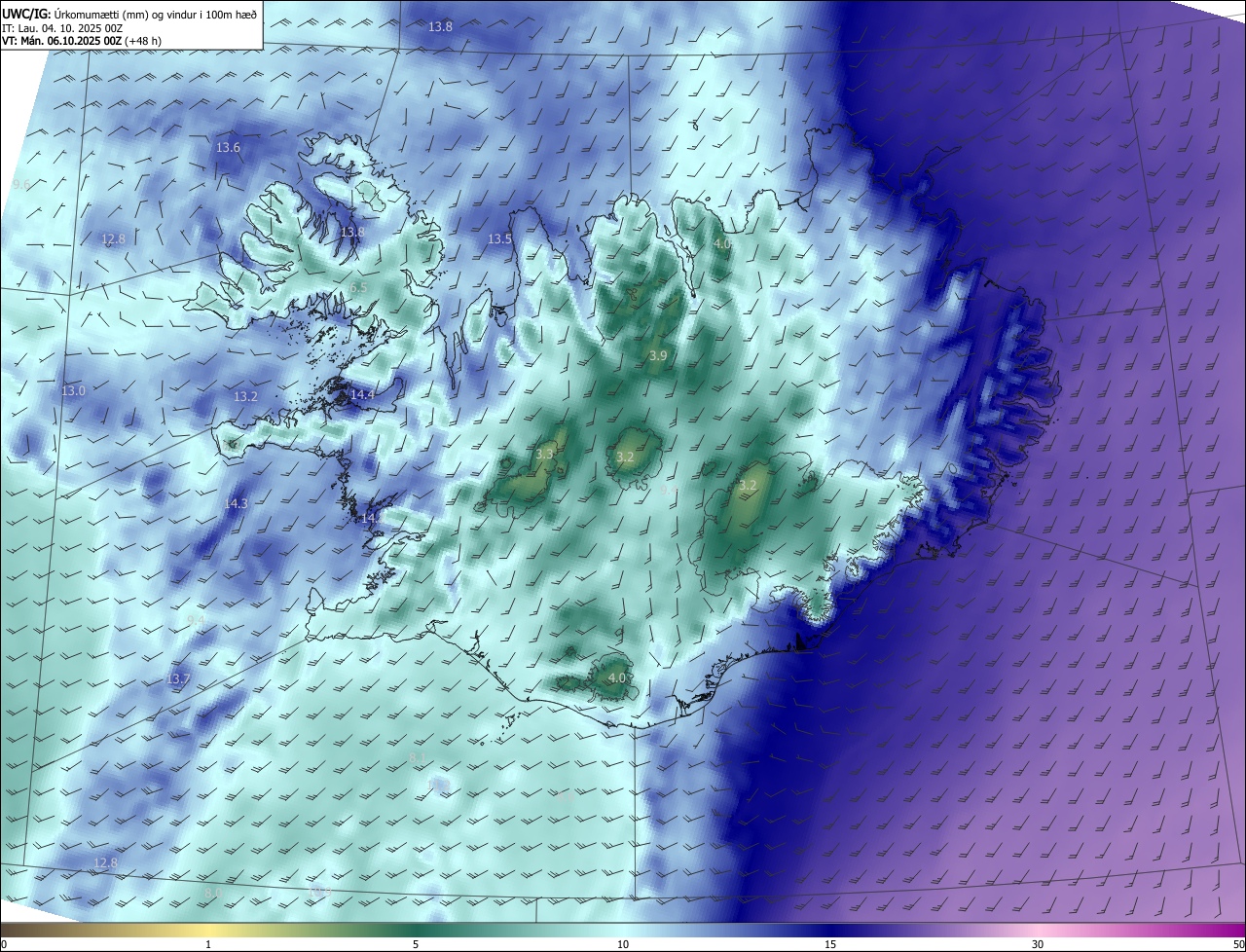This screenshot has height=952, width=1246.
Task: Click the 14.3 value label
Action: click(x=237, y=504)
